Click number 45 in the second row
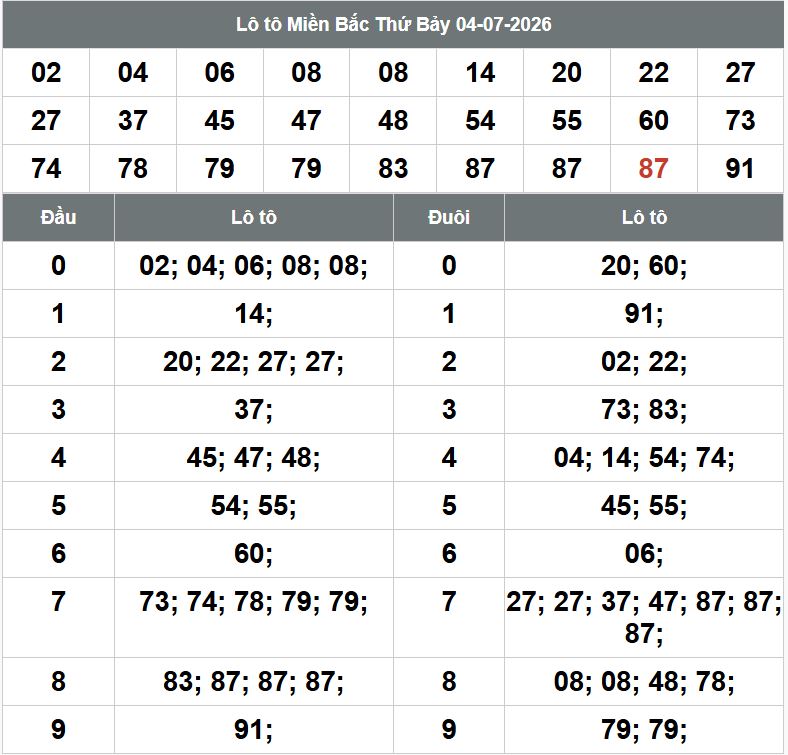The width and height of the screenshot is (788, 755). coord(220,121)
